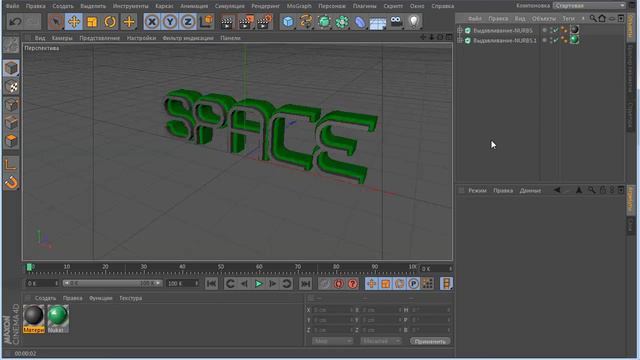Go to end of animation button
The width and height of the screenshot is (640, 360).
point(305,284)
